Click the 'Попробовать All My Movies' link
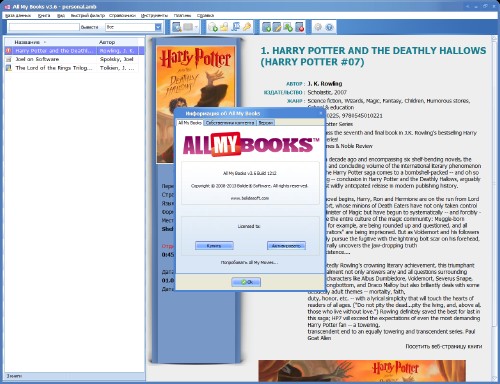The height and width of the screenshot is (384, 500). pos(249,262)
